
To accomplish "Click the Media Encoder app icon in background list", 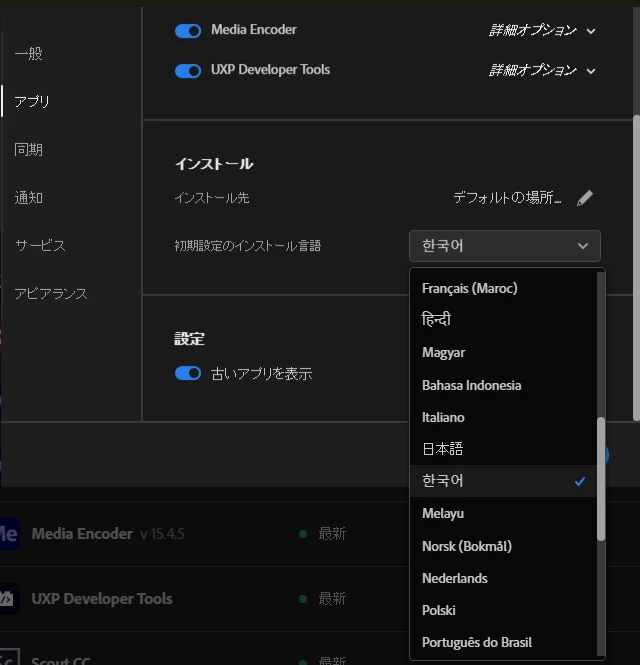I will (x=9, y=534).
